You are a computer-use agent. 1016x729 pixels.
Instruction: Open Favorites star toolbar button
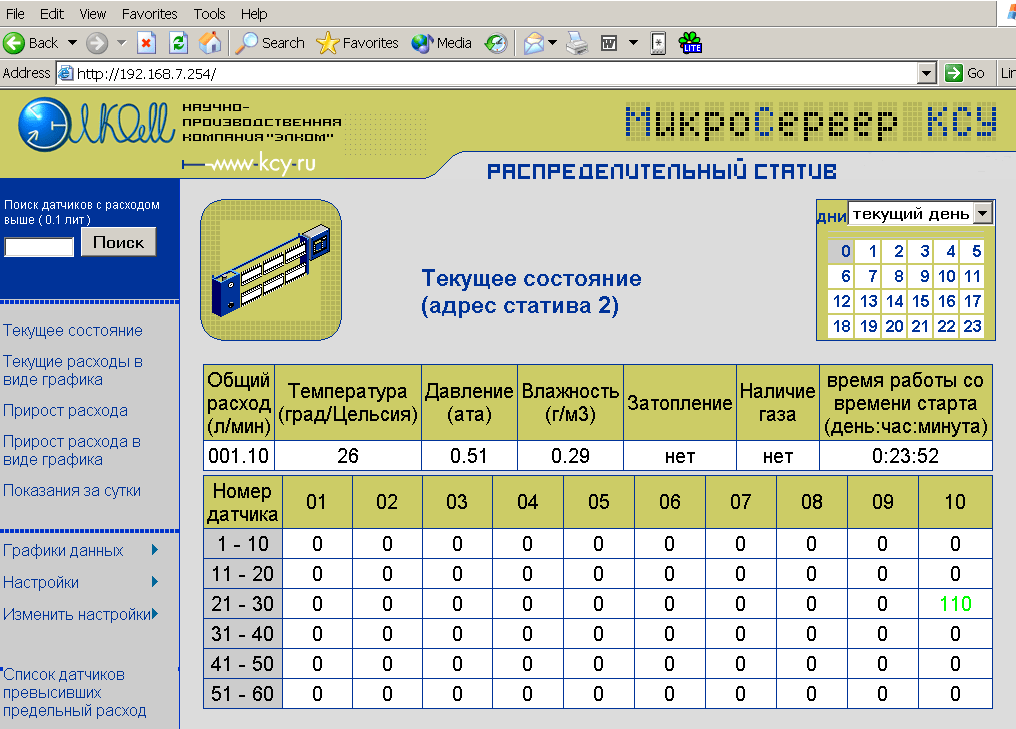(357, 43)
